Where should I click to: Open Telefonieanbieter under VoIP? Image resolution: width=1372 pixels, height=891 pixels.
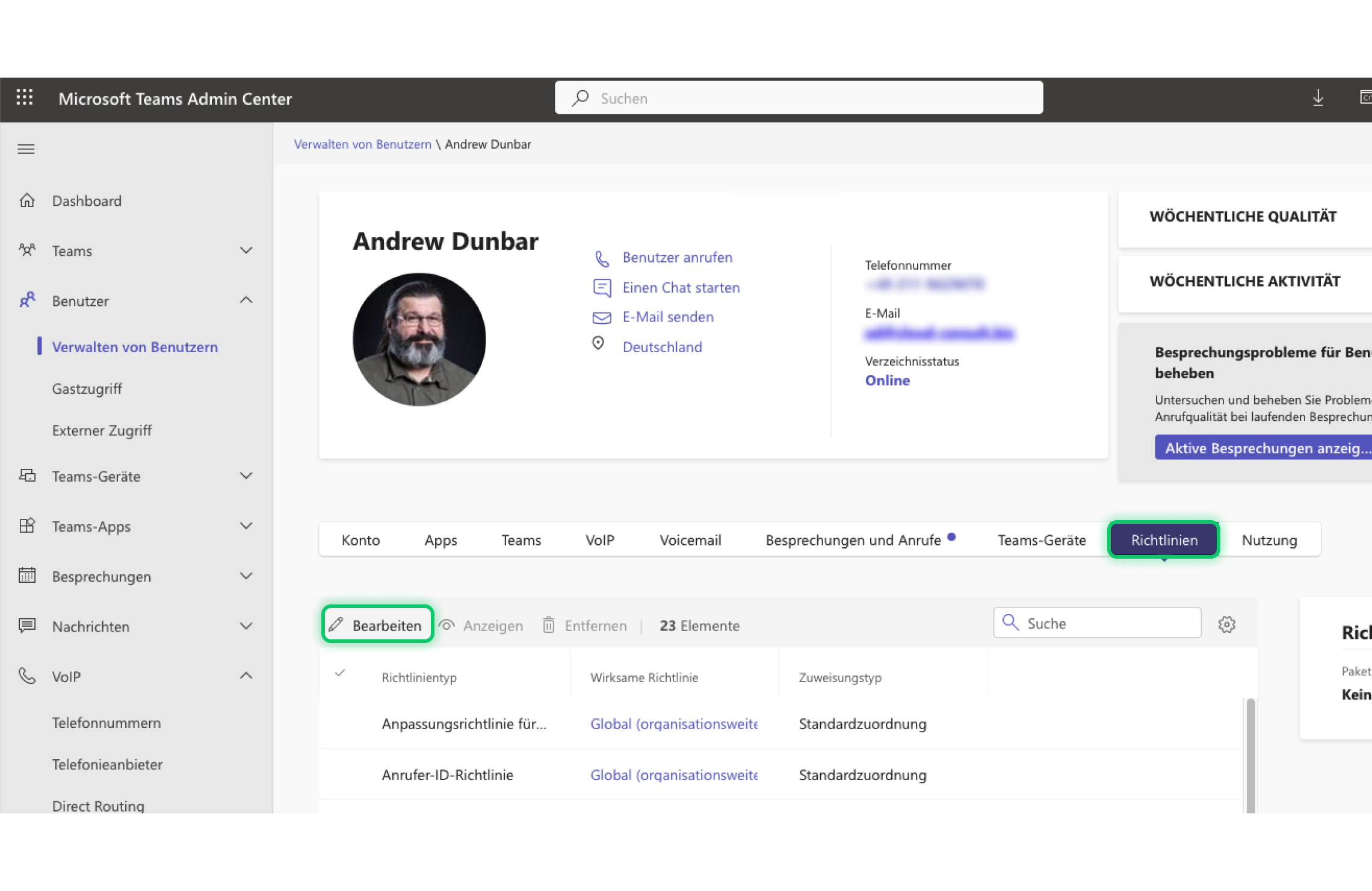point(107,765)
